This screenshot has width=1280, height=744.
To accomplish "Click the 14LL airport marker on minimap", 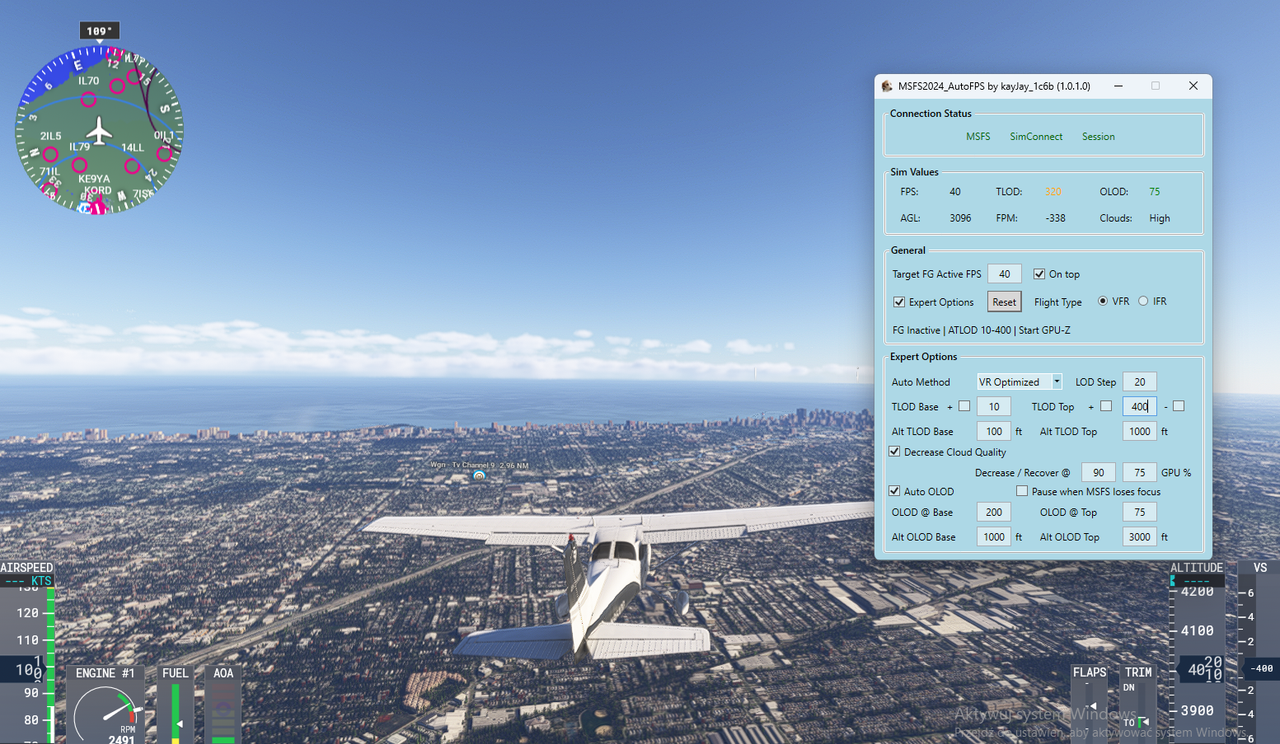I will [132, 165].
